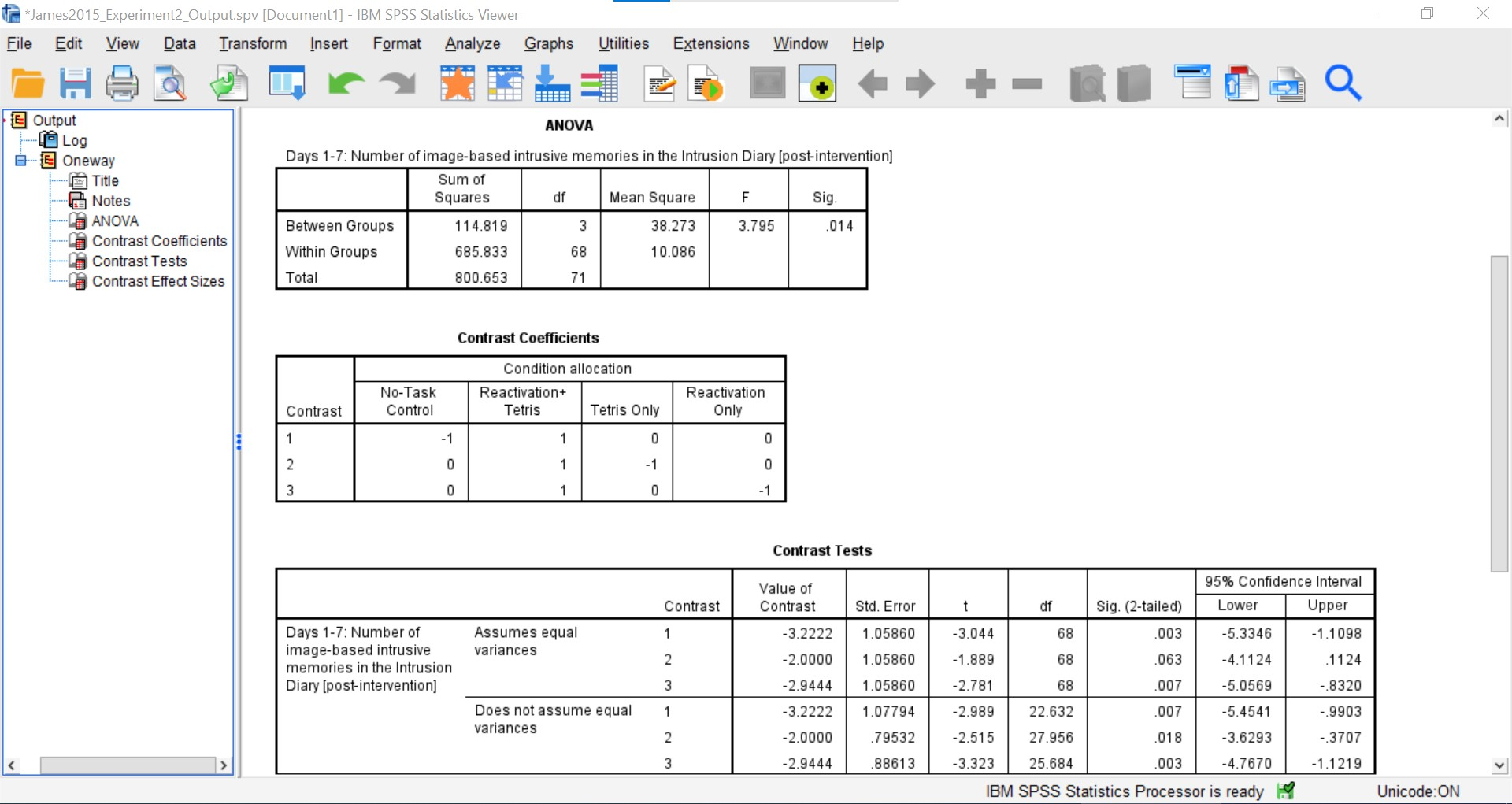Click the Export output icon
The width and height of the screenshot is (1512, 804).
(x=229, y=83)
